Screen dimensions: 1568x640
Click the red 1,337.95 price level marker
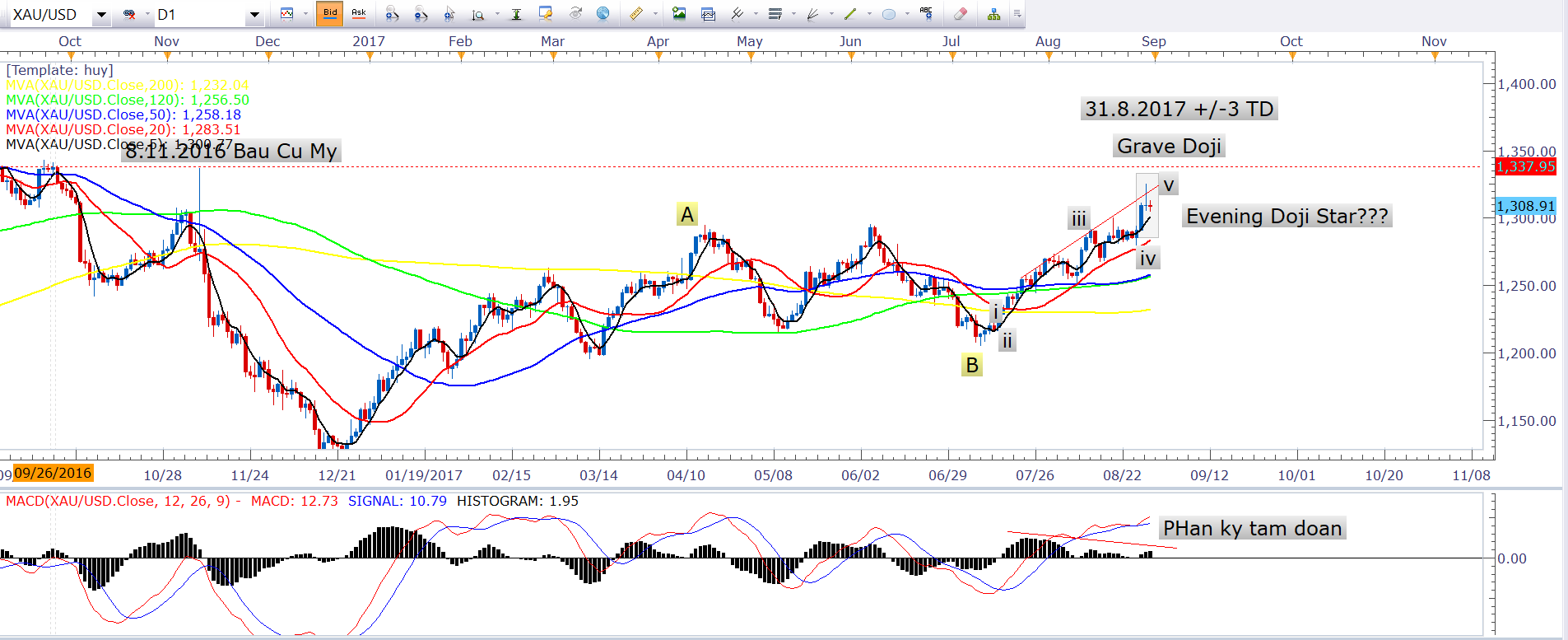click(1525, 166)
